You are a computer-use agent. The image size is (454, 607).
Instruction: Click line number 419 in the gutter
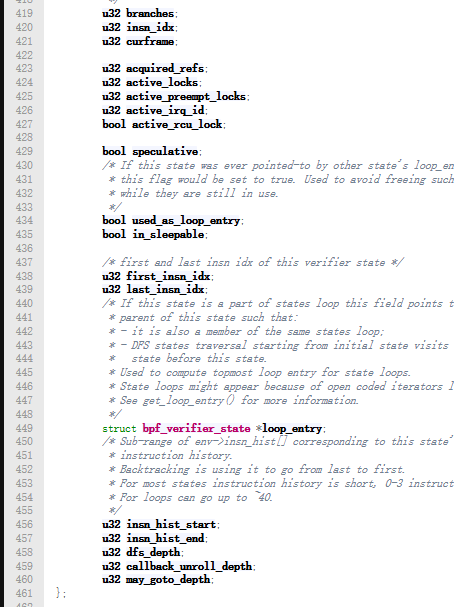(x=24, y=14)
